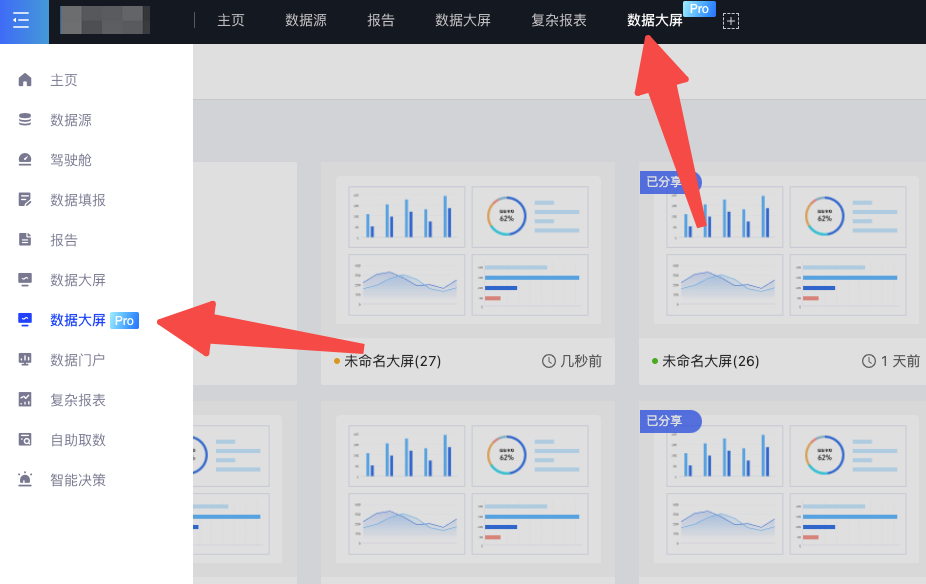Click the 主页 home icon in sidebar
The width and height of the screenshot is (926, 584).
pos(25,80)
